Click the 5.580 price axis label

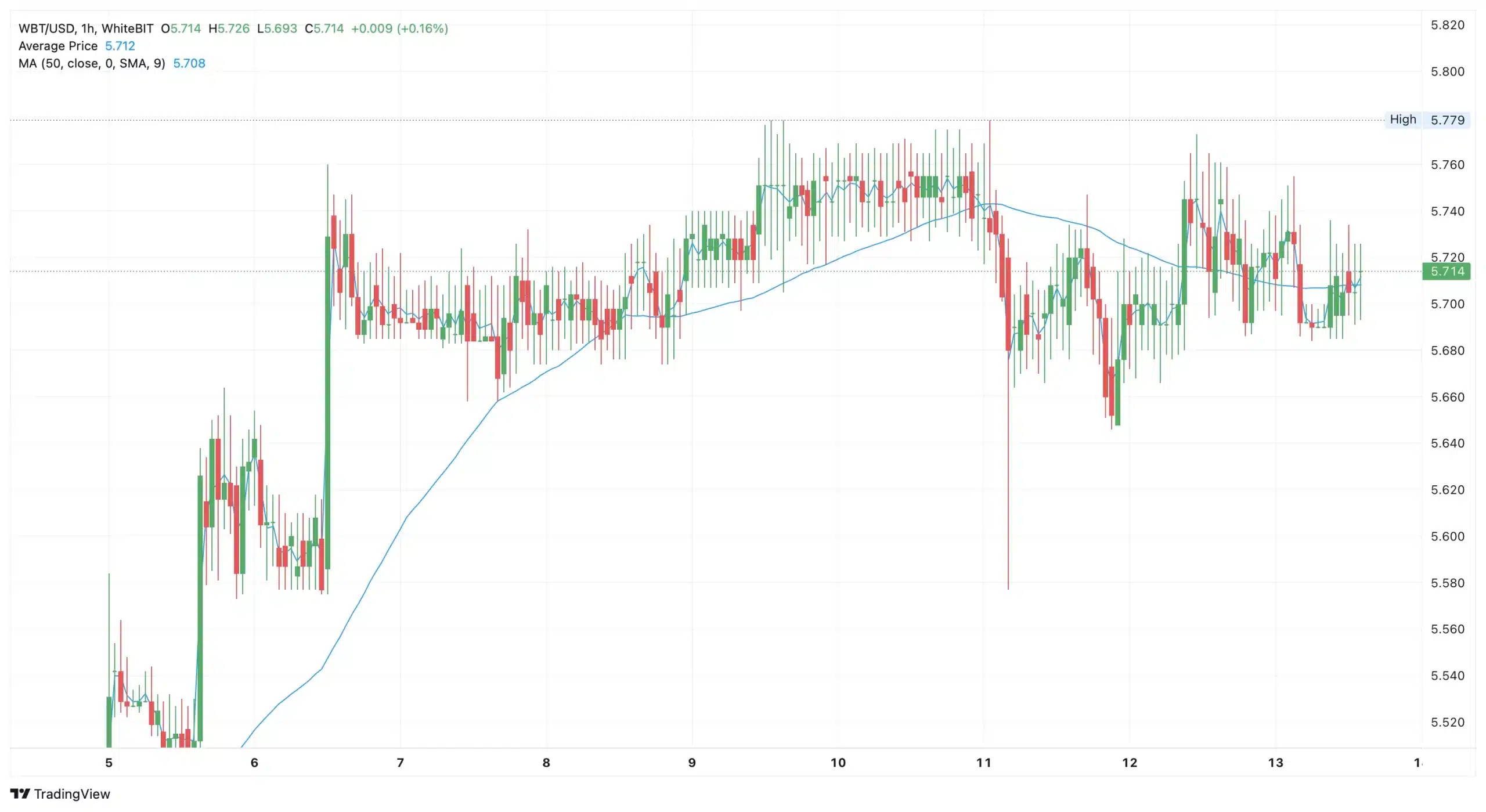tap(1448, 583)
